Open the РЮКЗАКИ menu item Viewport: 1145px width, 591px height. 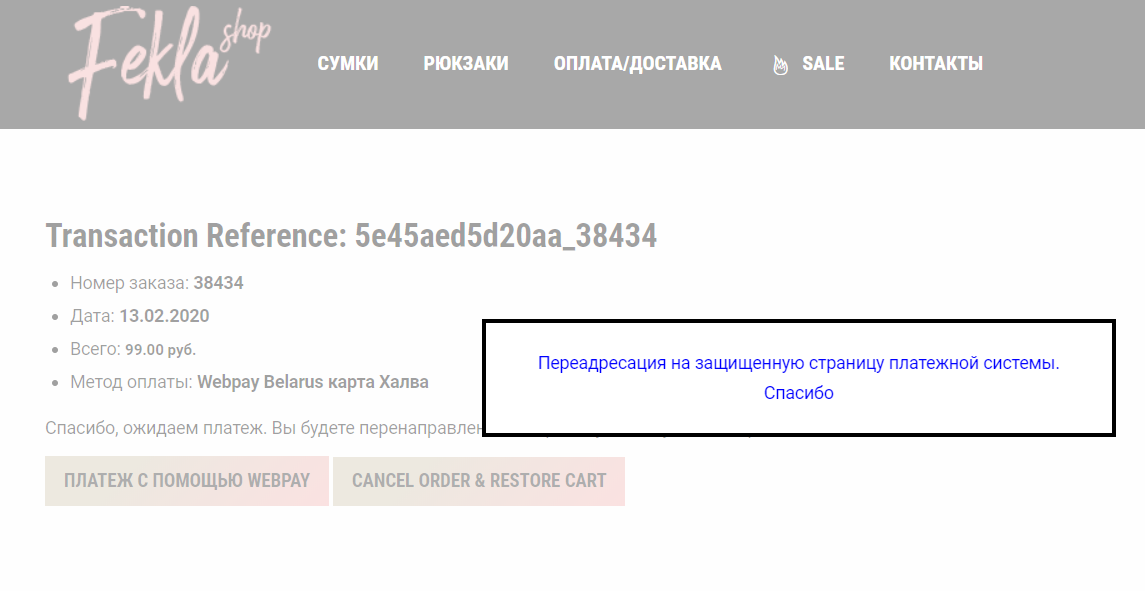(466, 64)
